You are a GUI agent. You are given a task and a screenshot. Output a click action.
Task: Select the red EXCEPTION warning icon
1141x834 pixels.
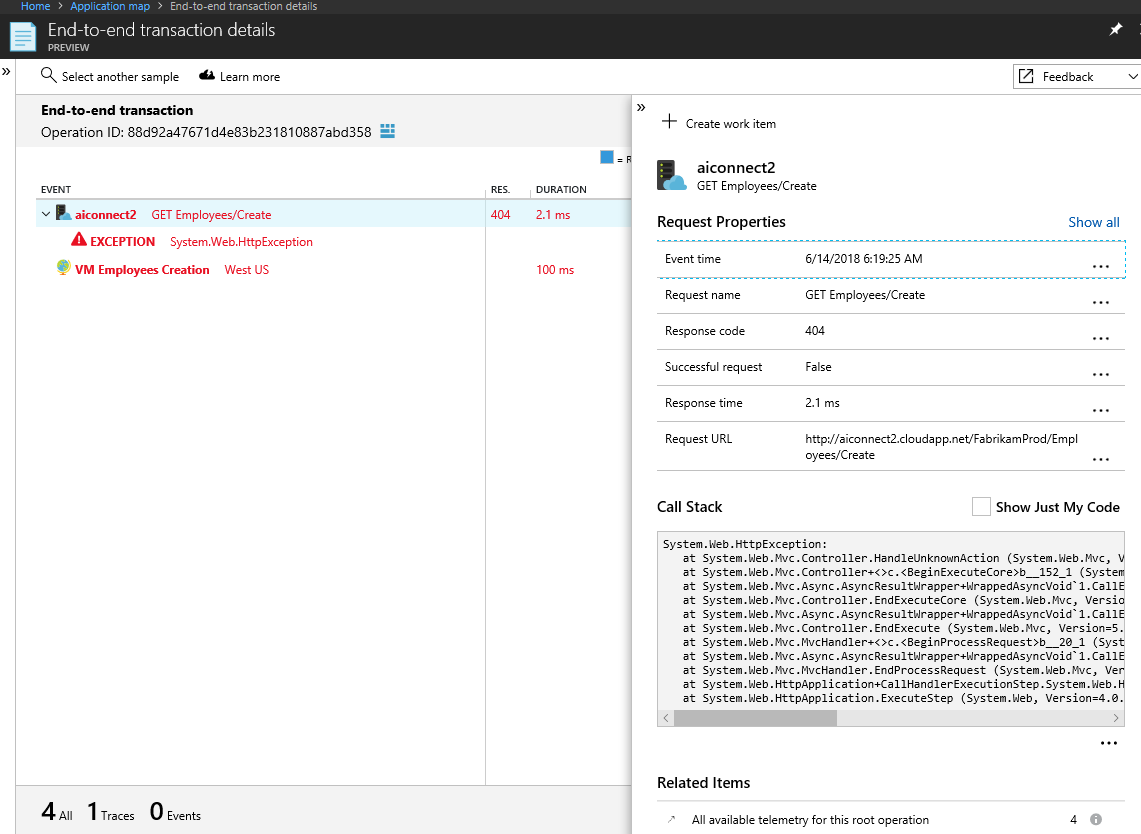pyautogui.click(x=79, y=240)
